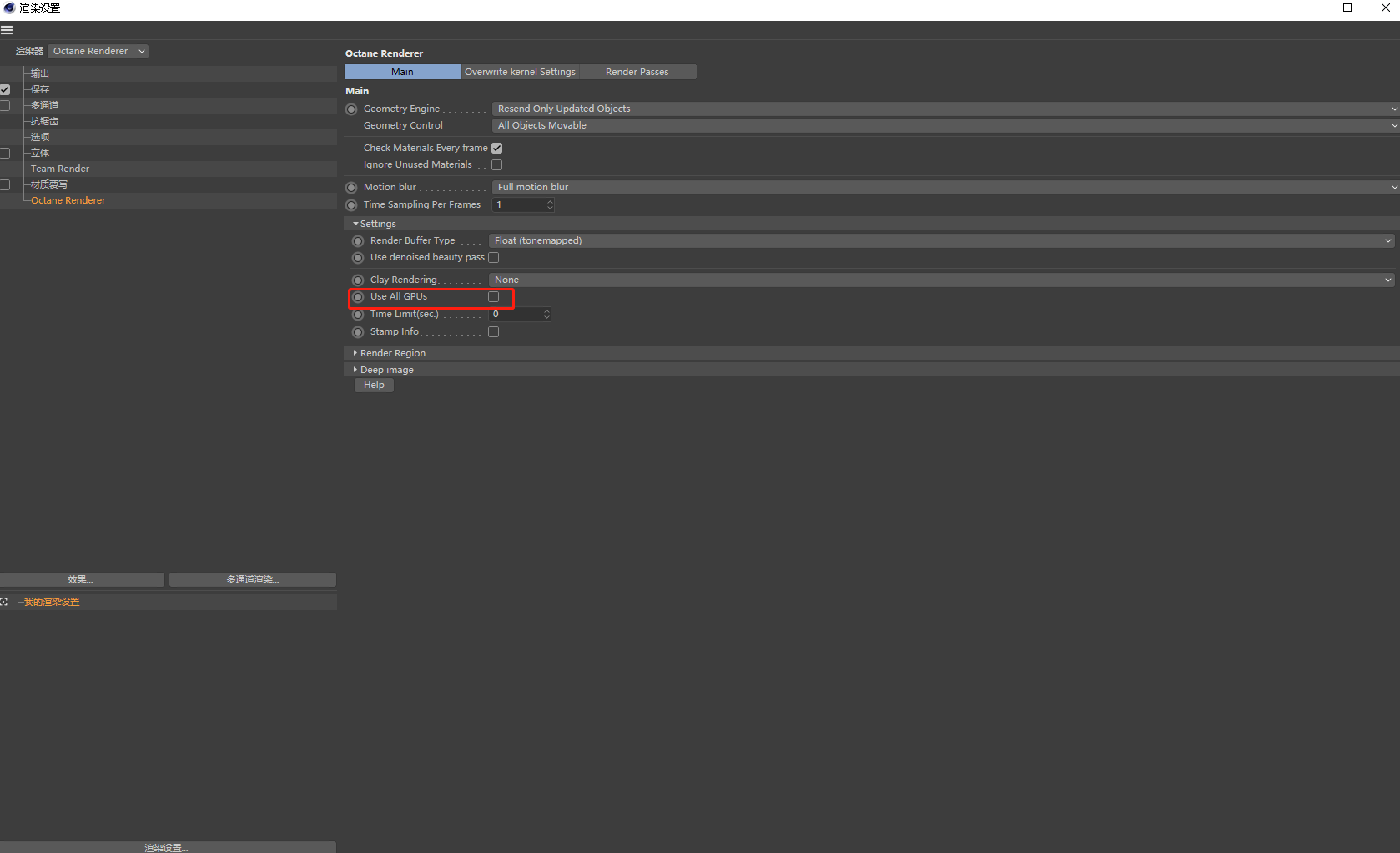The image size is (1400, 853).
Task: Enable the 立体 checkbox in sidebar
Action: [x=5, y=153]
